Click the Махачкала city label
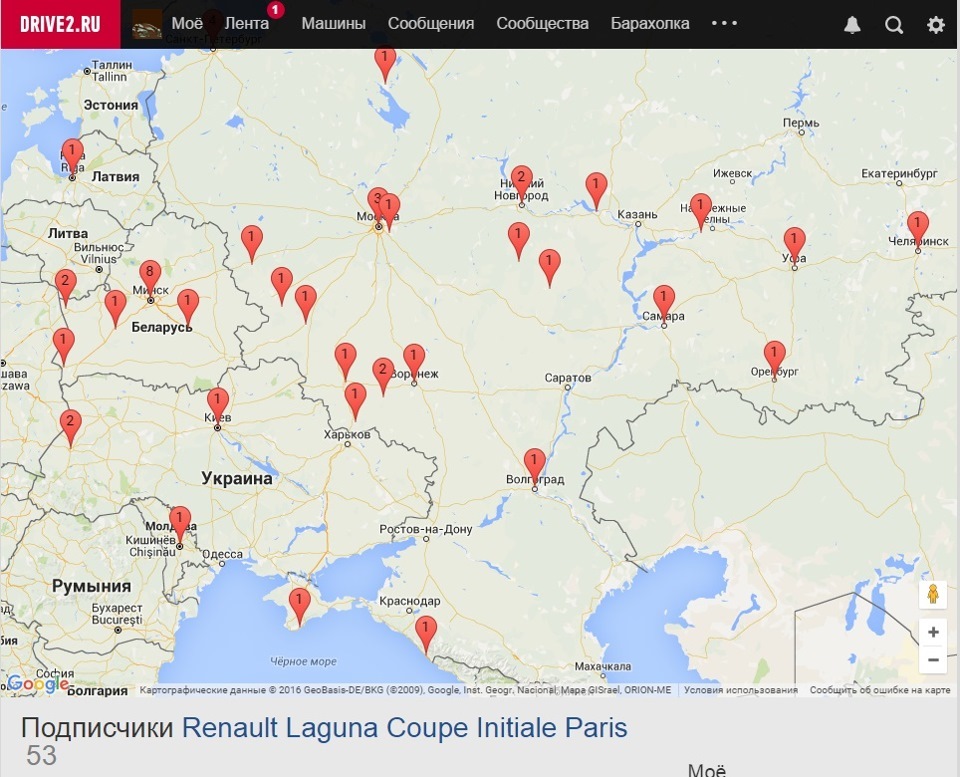960x777 pixels. [x=602, y=666]
